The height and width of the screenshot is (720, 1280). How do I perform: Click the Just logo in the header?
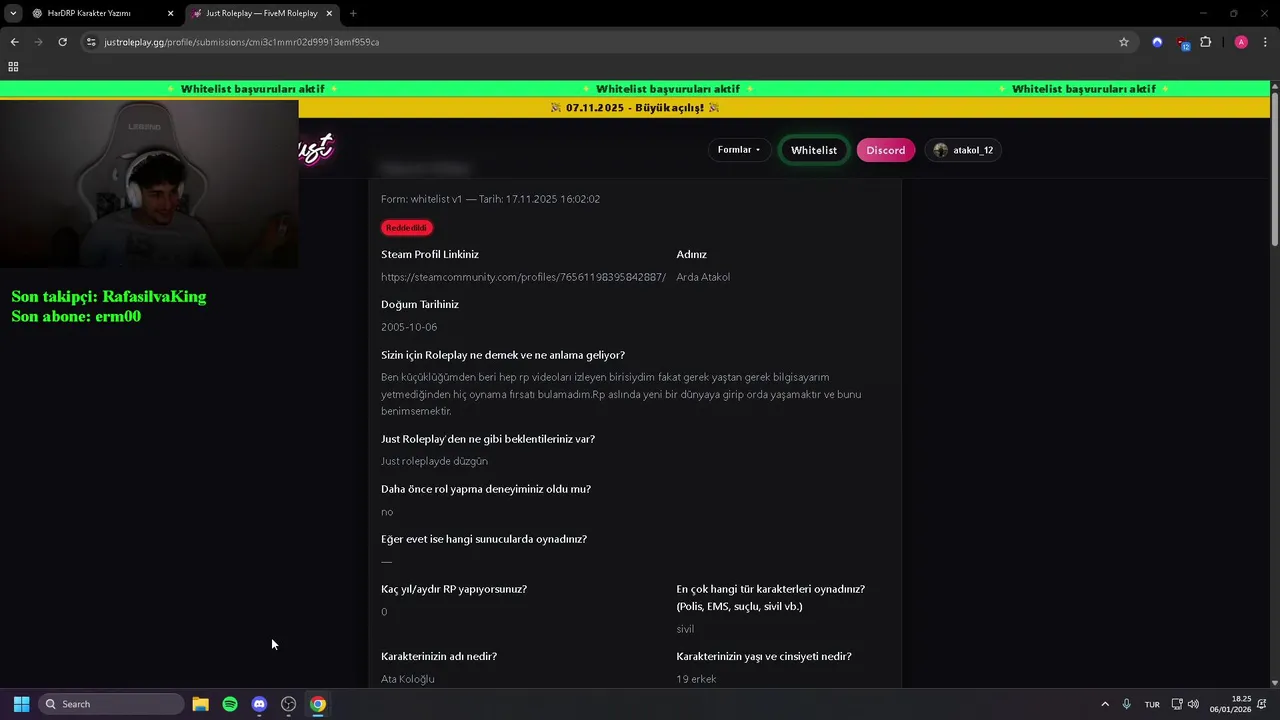(315, 150)
